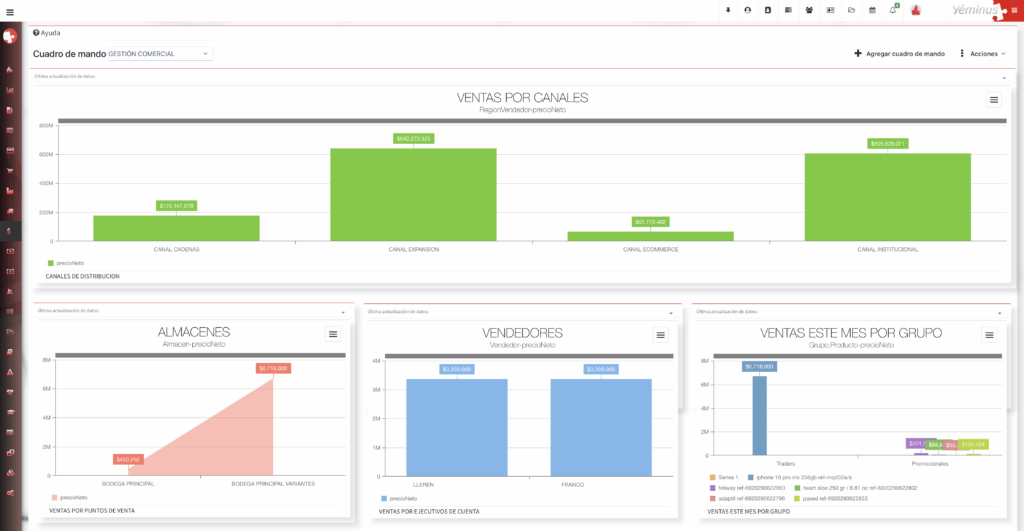
Task: Open the user profile circle icon
Action: click(x=747, y=10)
